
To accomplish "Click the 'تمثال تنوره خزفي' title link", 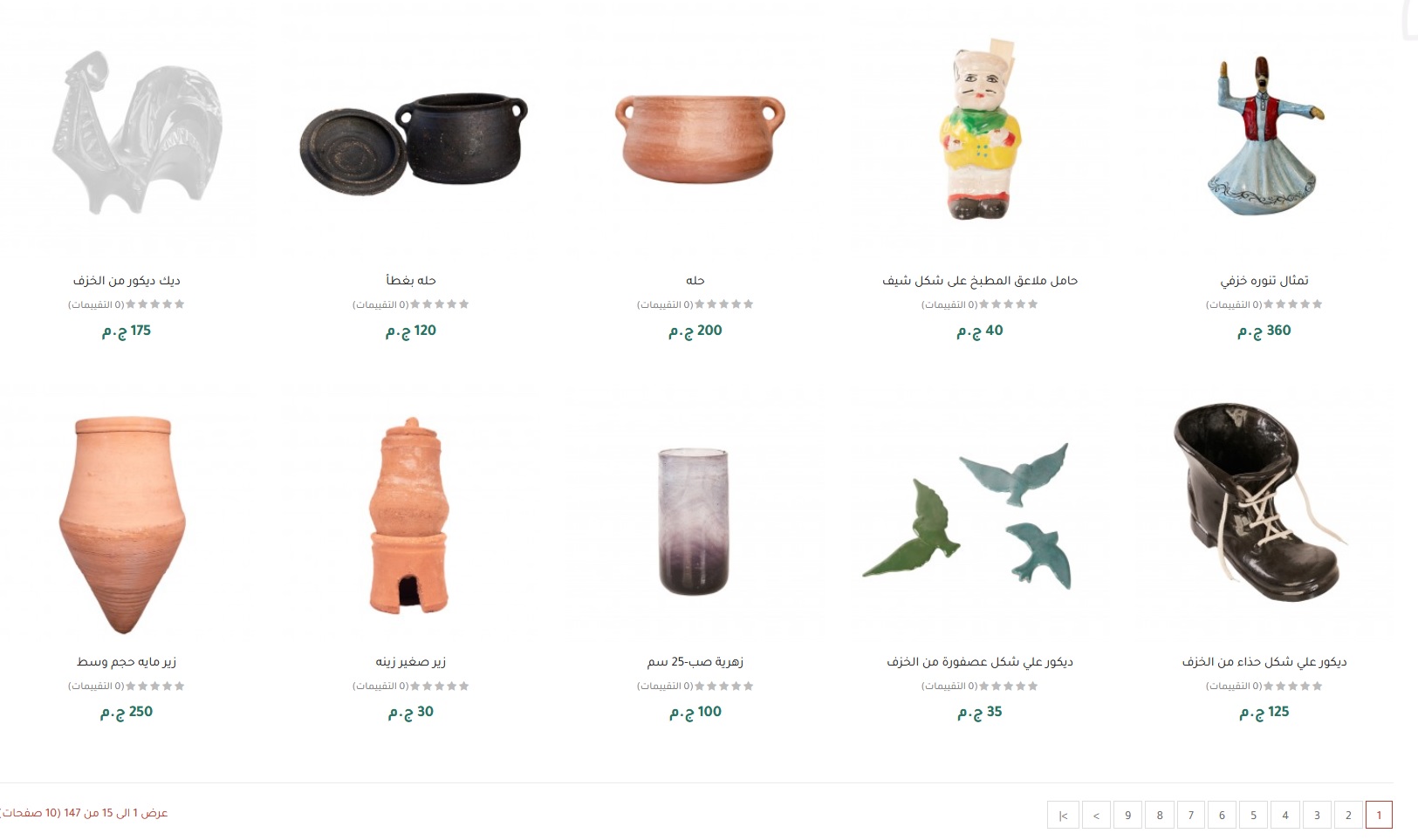I will coord(1264,281).
